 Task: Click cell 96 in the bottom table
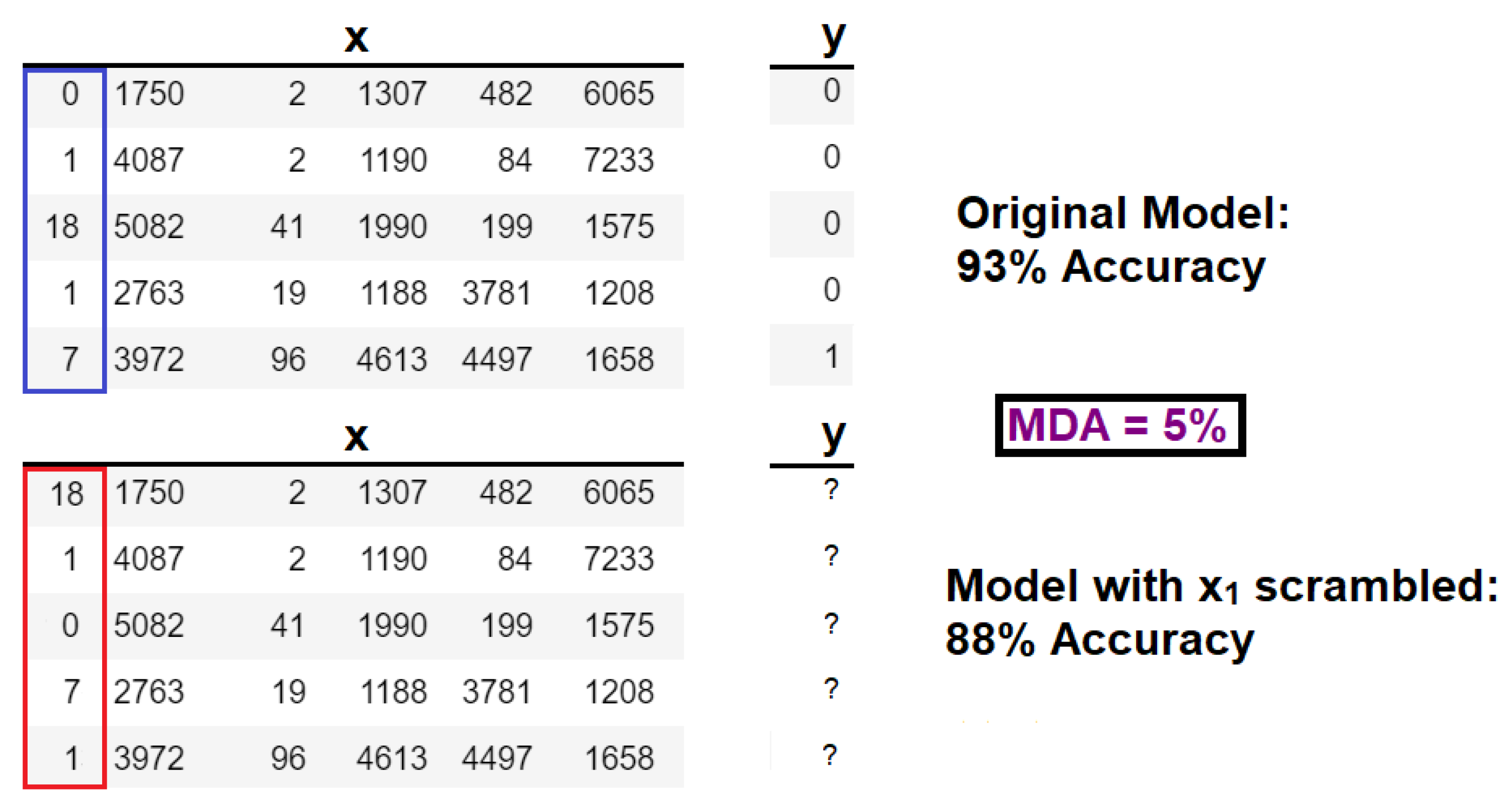287,758
